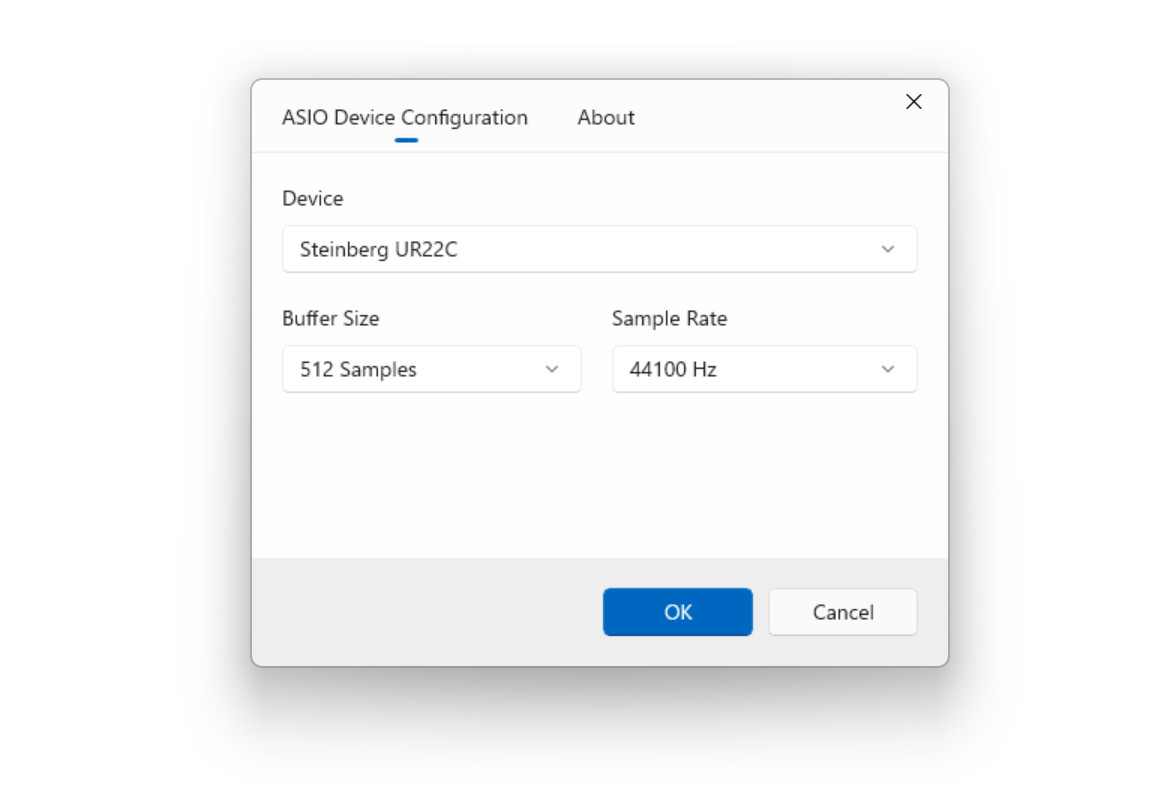This screenshot has width=1169, height=793.
Task: Dismiss changes with the Cancel button
Action: [x=842, y=612]
